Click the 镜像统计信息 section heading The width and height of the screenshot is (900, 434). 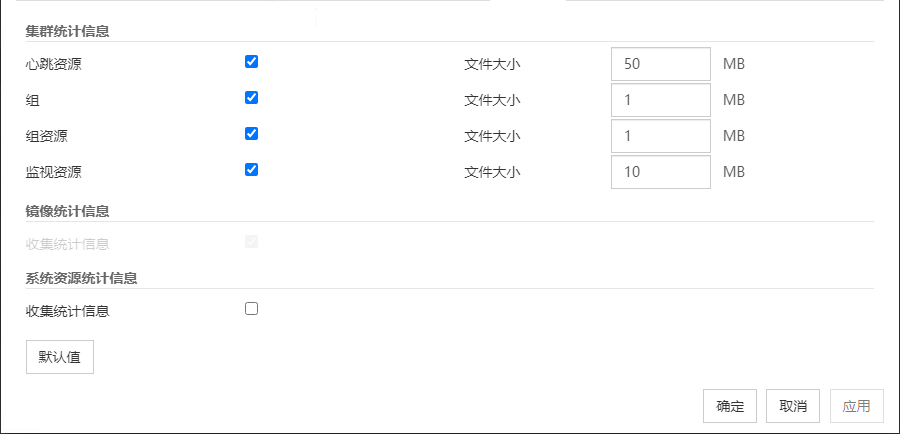click(x=68, y=211)
